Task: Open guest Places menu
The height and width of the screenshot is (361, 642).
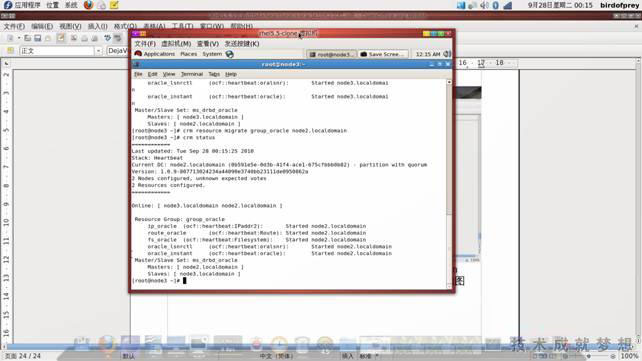Action: point(189,54)
